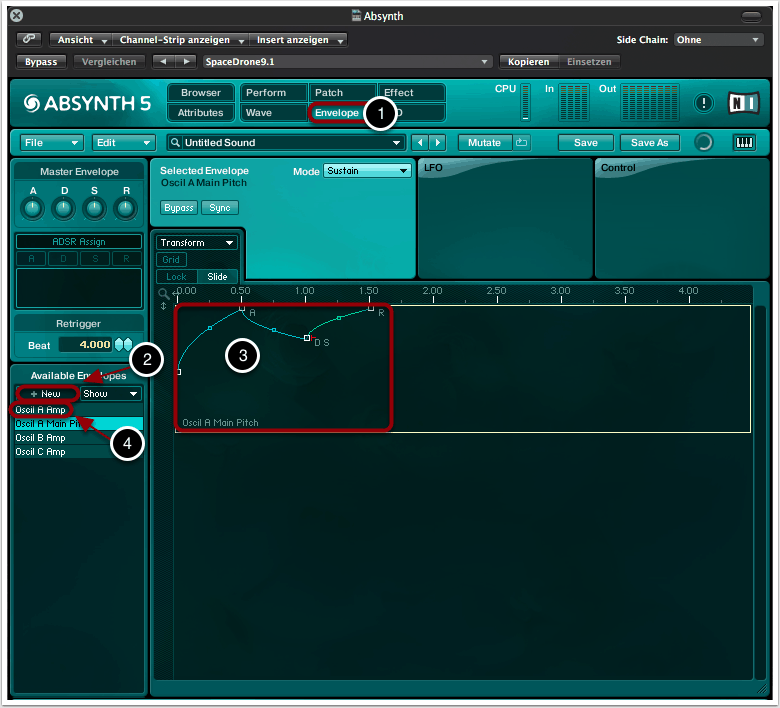Click the exclamation panic icon
Screen dimensions: 780x708
tap(704, 103)
